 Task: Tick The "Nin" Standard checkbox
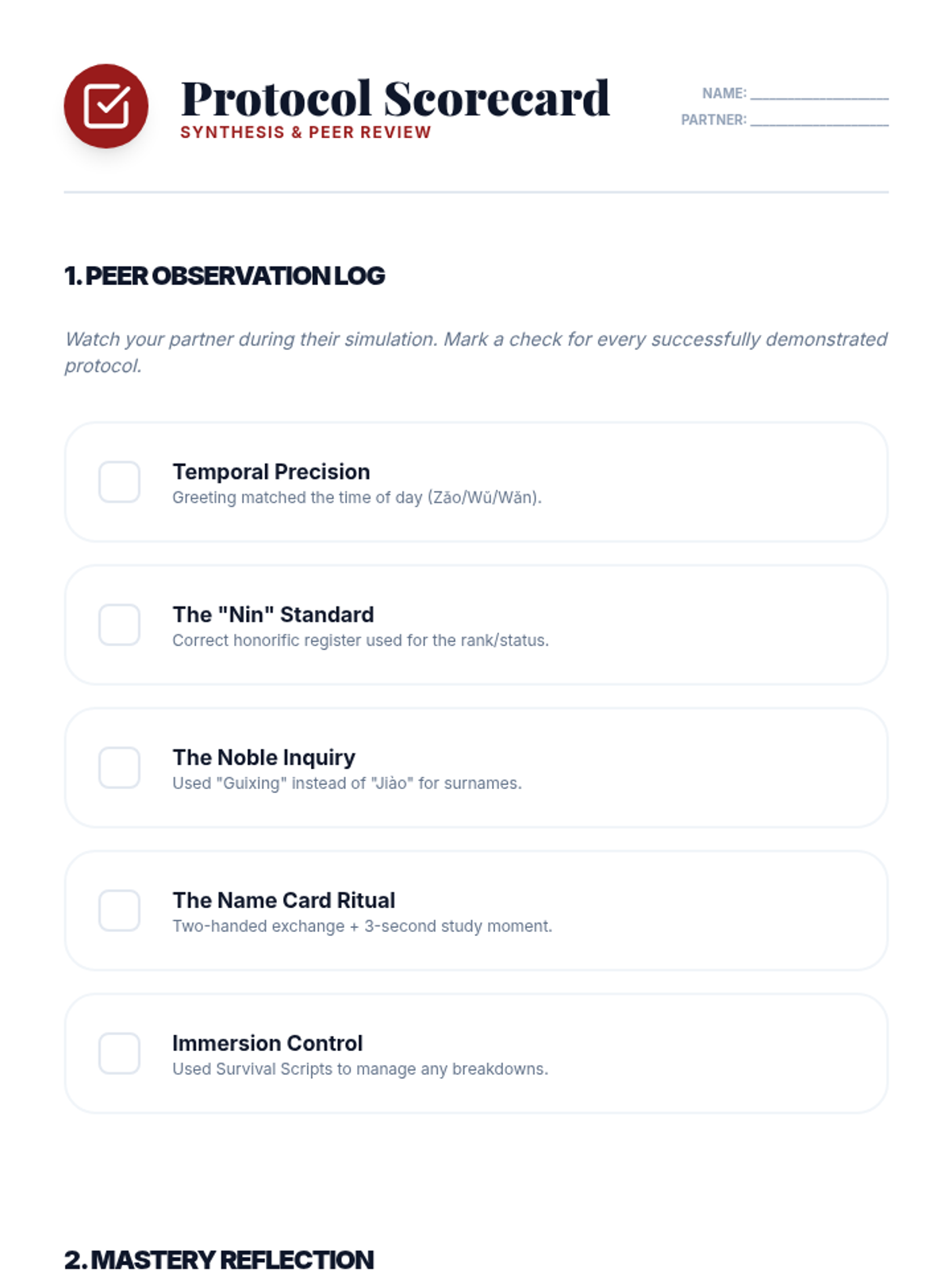point(119,625)
